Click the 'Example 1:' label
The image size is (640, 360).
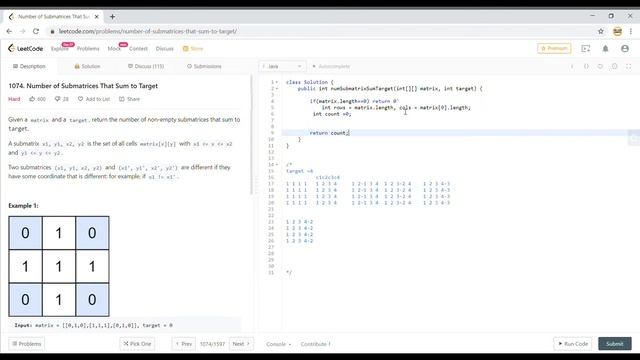pos(23,205)
